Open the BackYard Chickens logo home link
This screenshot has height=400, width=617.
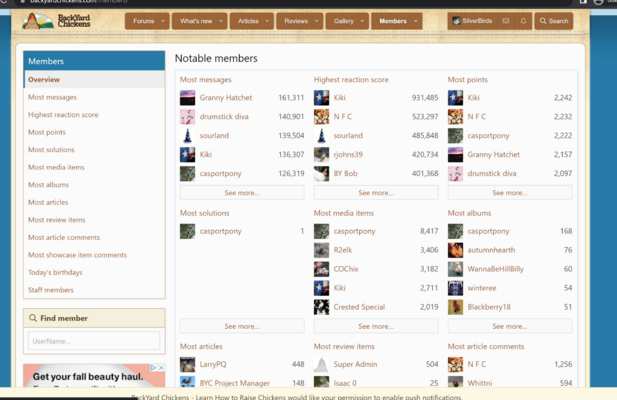(x=56, y=21)
